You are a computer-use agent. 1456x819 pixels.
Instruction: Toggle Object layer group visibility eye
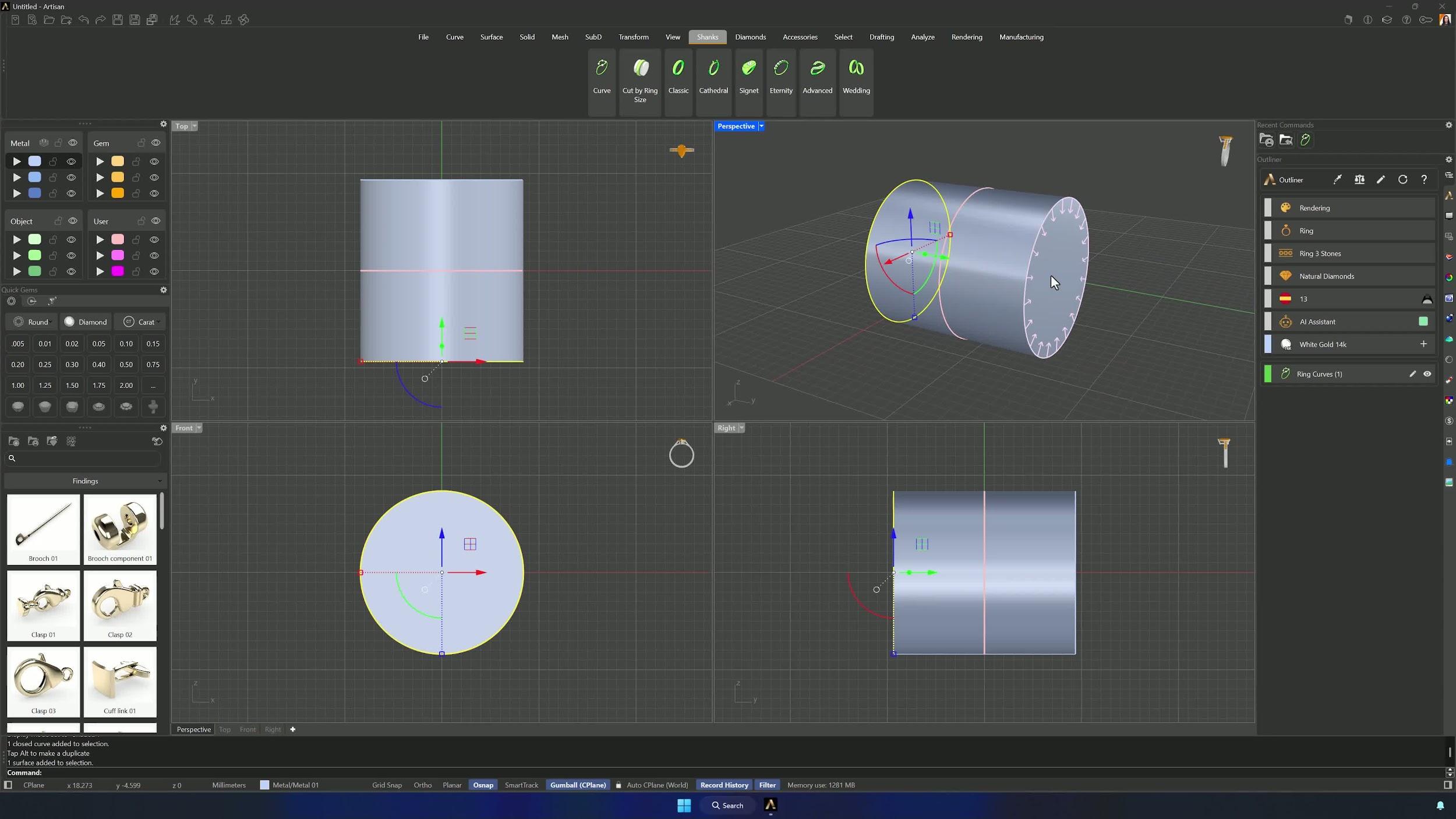point(73,221)
